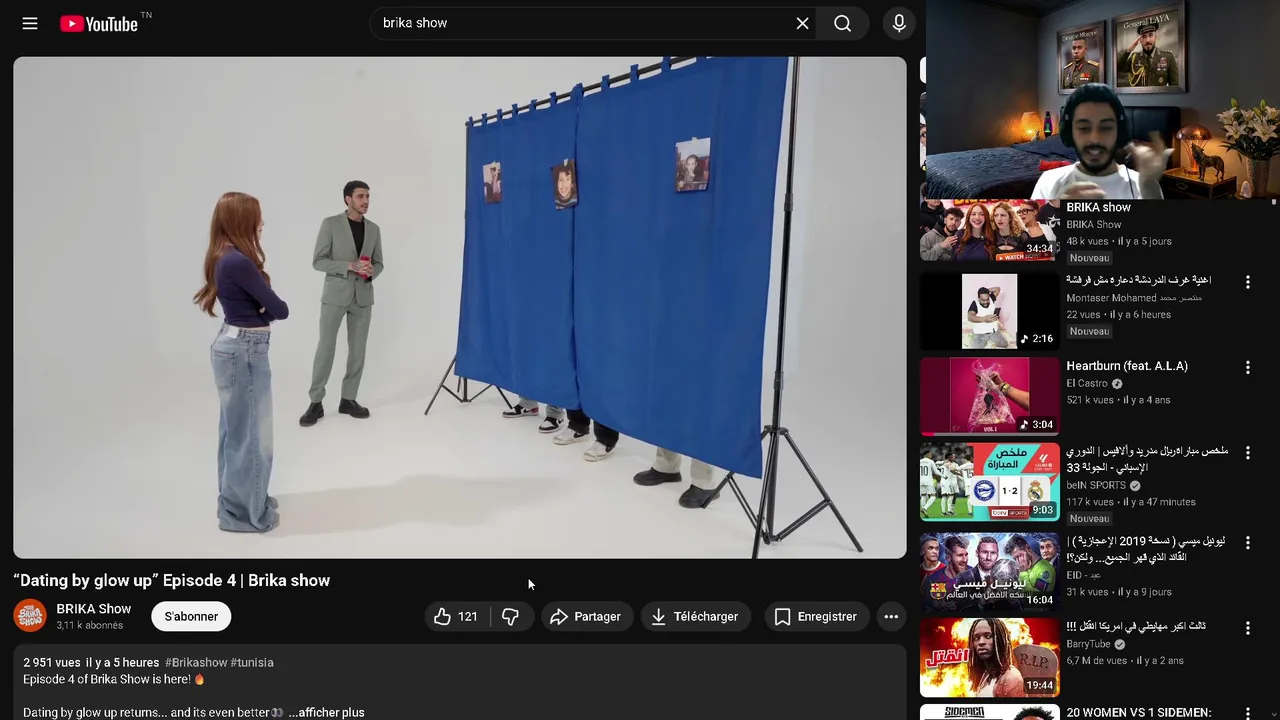Start voice search with microphone
This screenshot has height=720, width=1280.
click(x=899, y=23)
